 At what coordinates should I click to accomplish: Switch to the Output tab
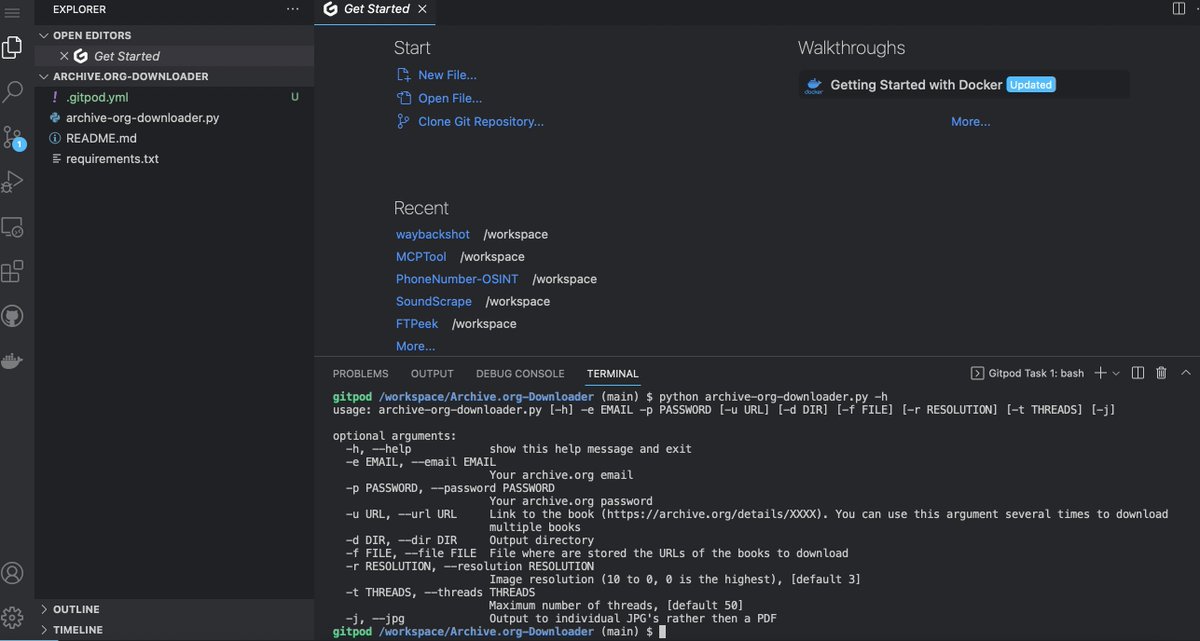point(432,373)
